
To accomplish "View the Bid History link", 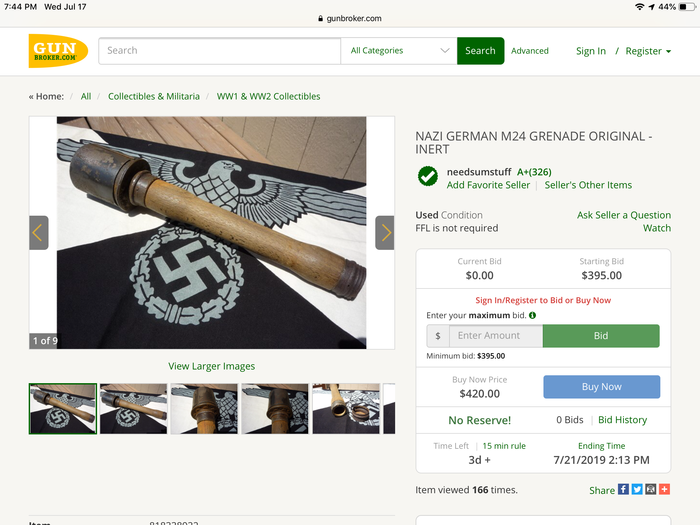I will (622, 420).
